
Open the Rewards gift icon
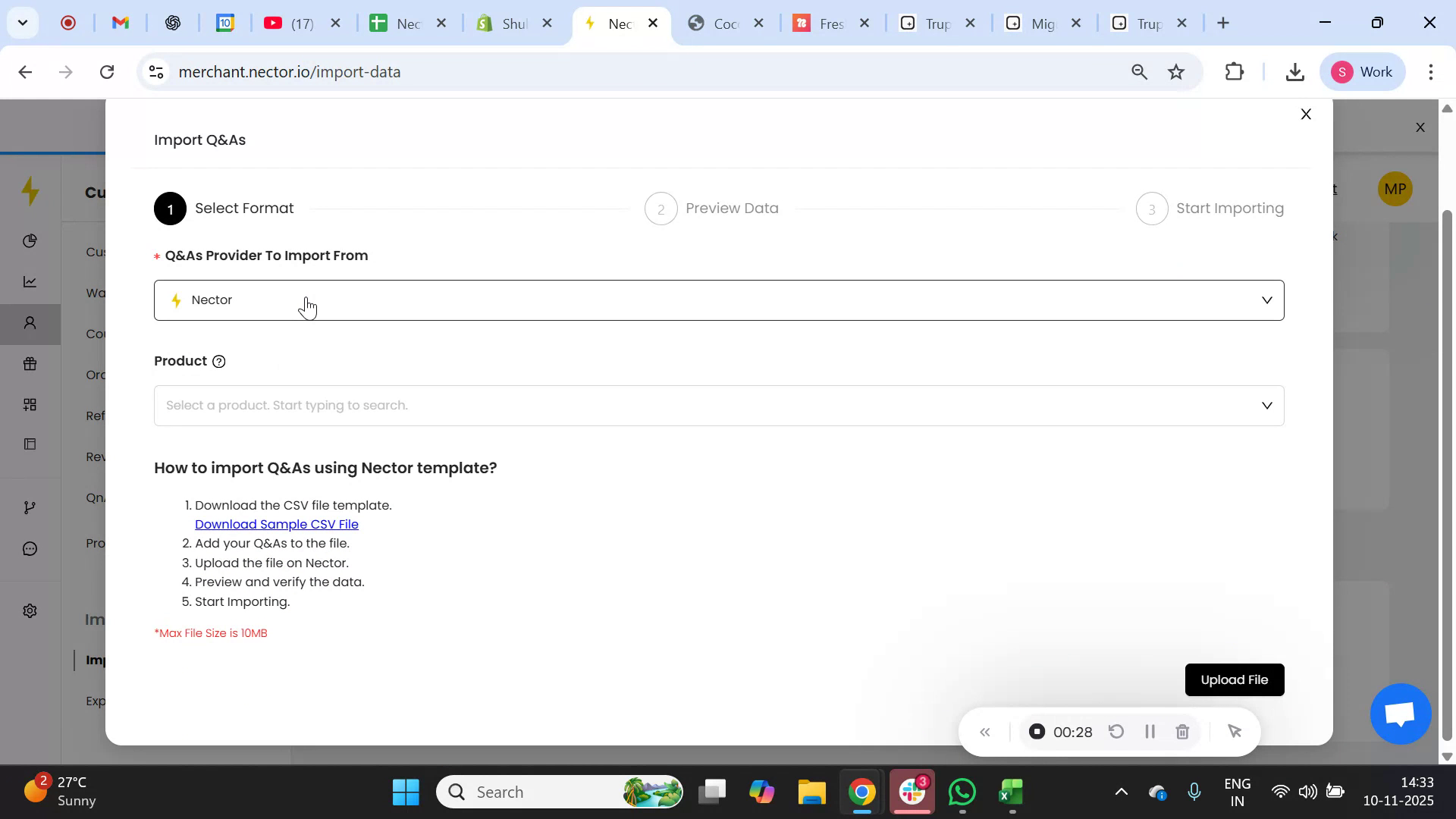(30, 364)
